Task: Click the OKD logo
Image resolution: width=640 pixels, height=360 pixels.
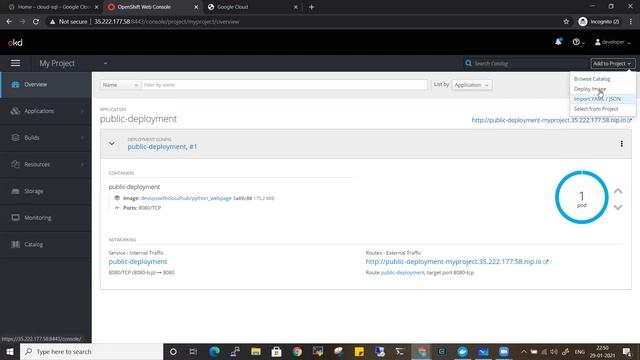Action: pos(15,42)
